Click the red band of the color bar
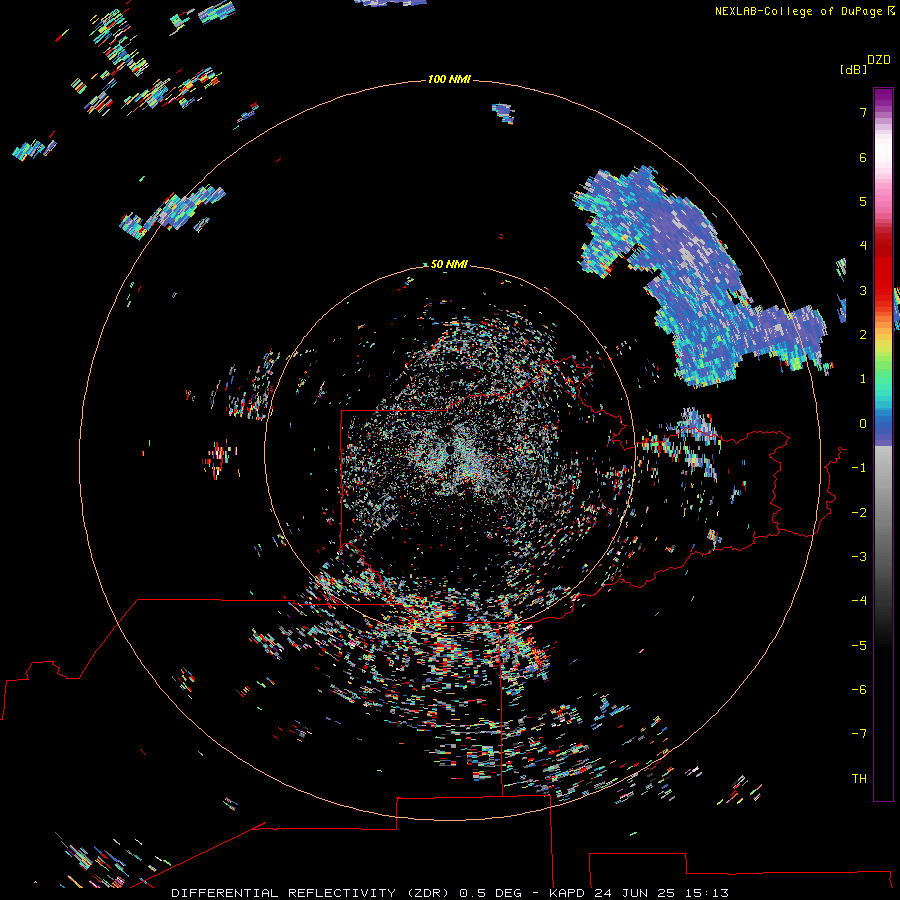The width and height of the screenshot is (900, 900). point(883,270)
